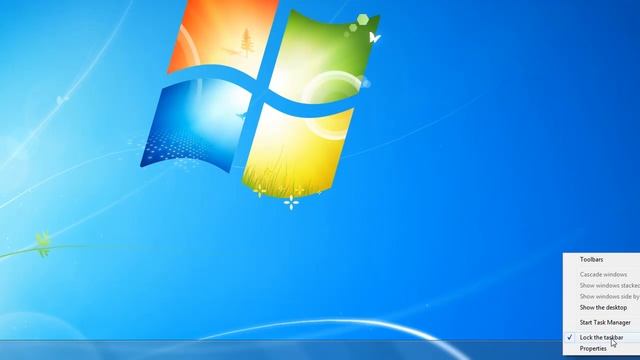The width and height of the screenshot is (640, 360).
Task: Choose Cascade windows in context menu
Action: point(602,274)
